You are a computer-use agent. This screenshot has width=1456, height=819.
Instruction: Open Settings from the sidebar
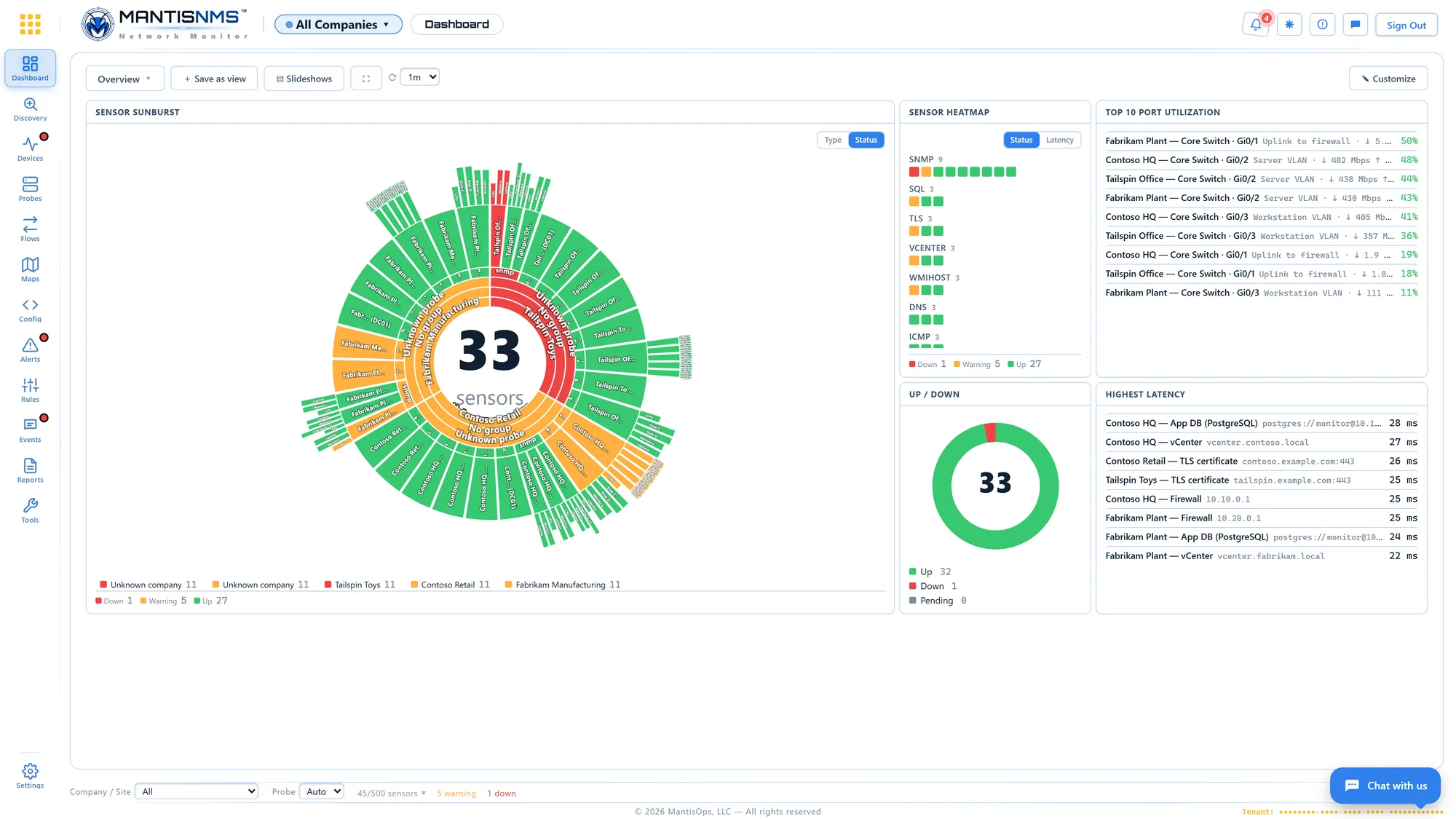tap(30, 776)
